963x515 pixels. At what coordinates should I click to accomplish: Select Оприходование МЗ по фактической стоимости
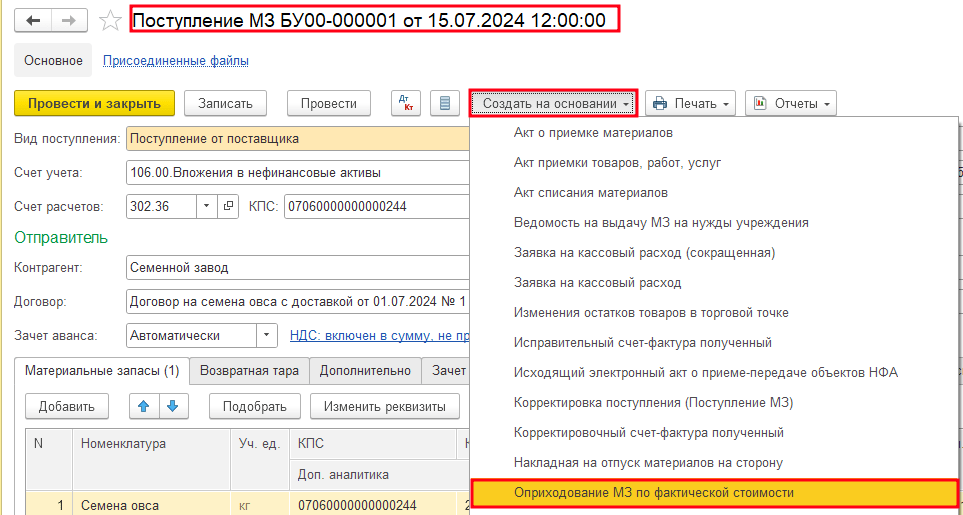pos(713,493)
